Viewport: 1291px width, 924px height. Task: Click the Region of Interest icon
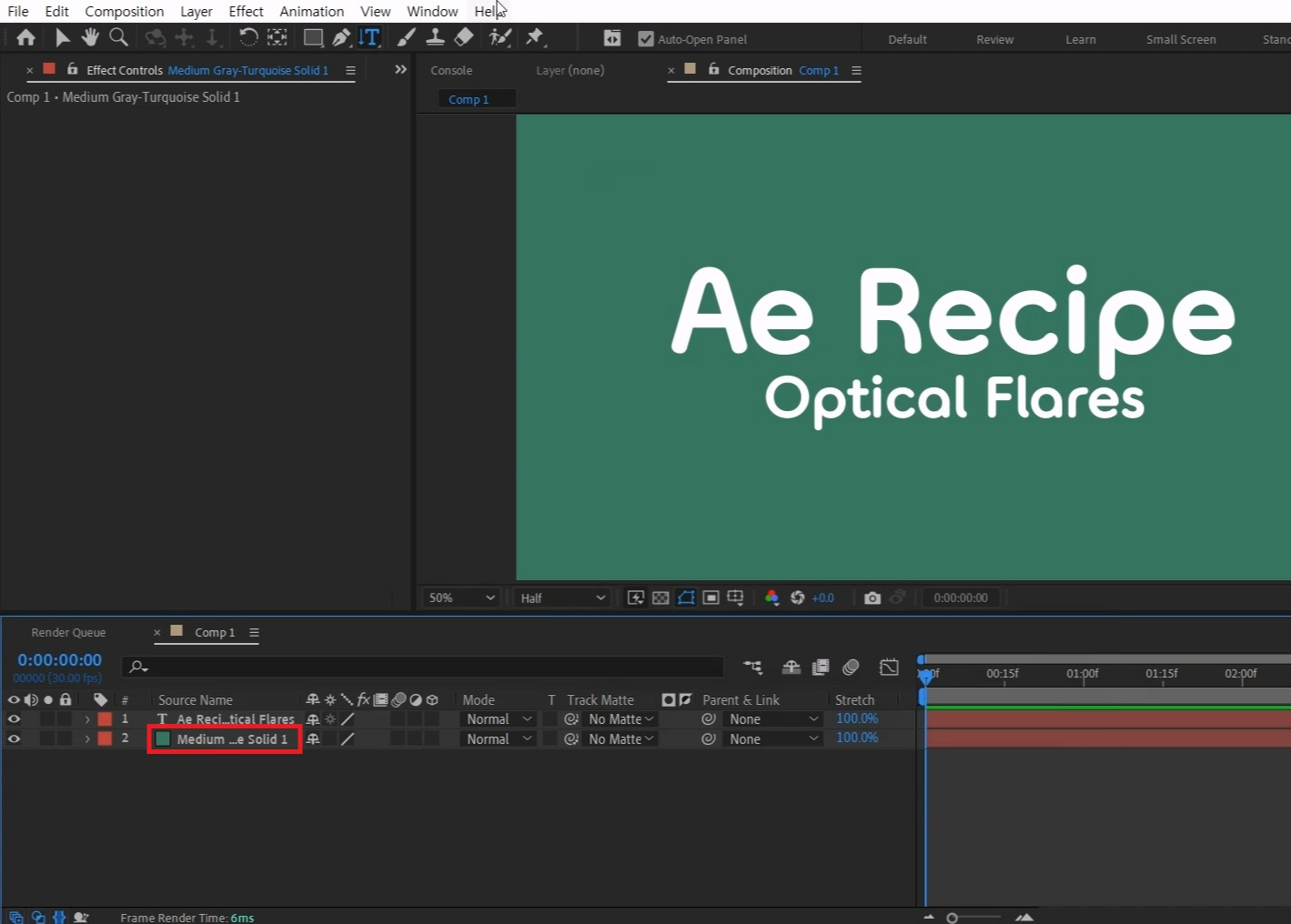pyautogui.click(x=711, y=598)
